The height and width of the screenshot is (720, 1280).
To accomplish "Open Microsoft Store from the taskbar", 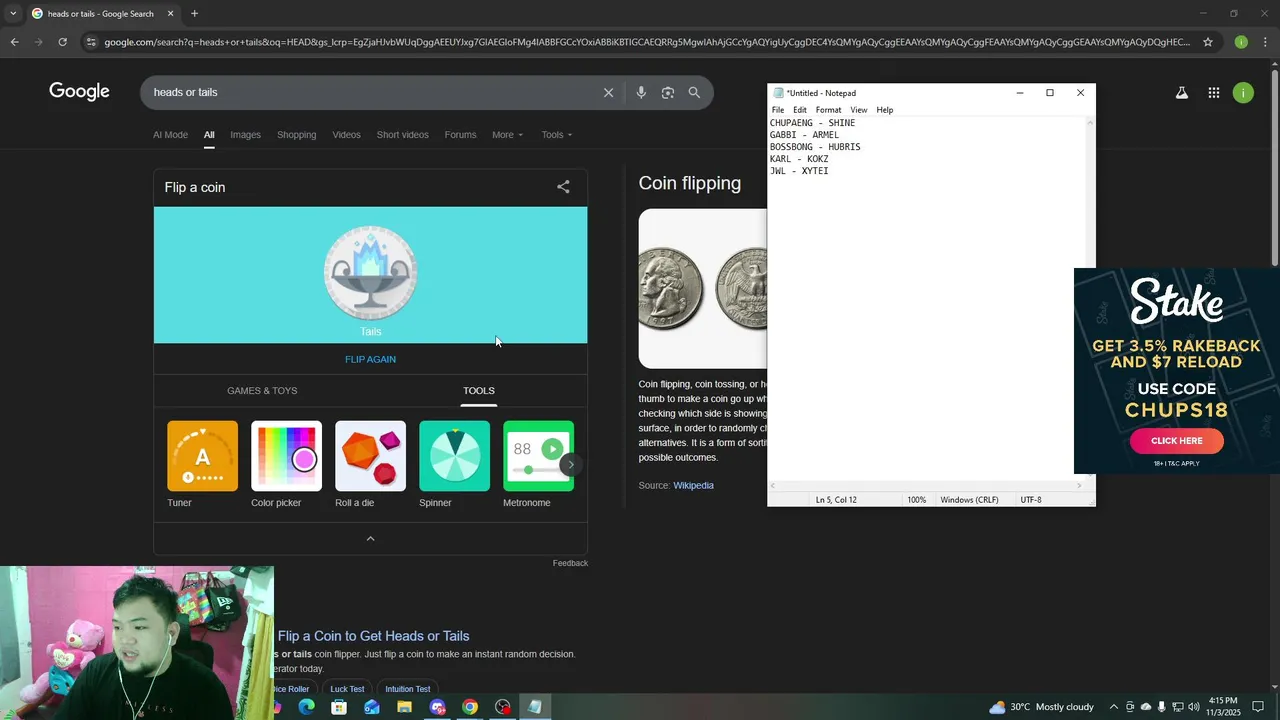I will (x=339, y=707).
